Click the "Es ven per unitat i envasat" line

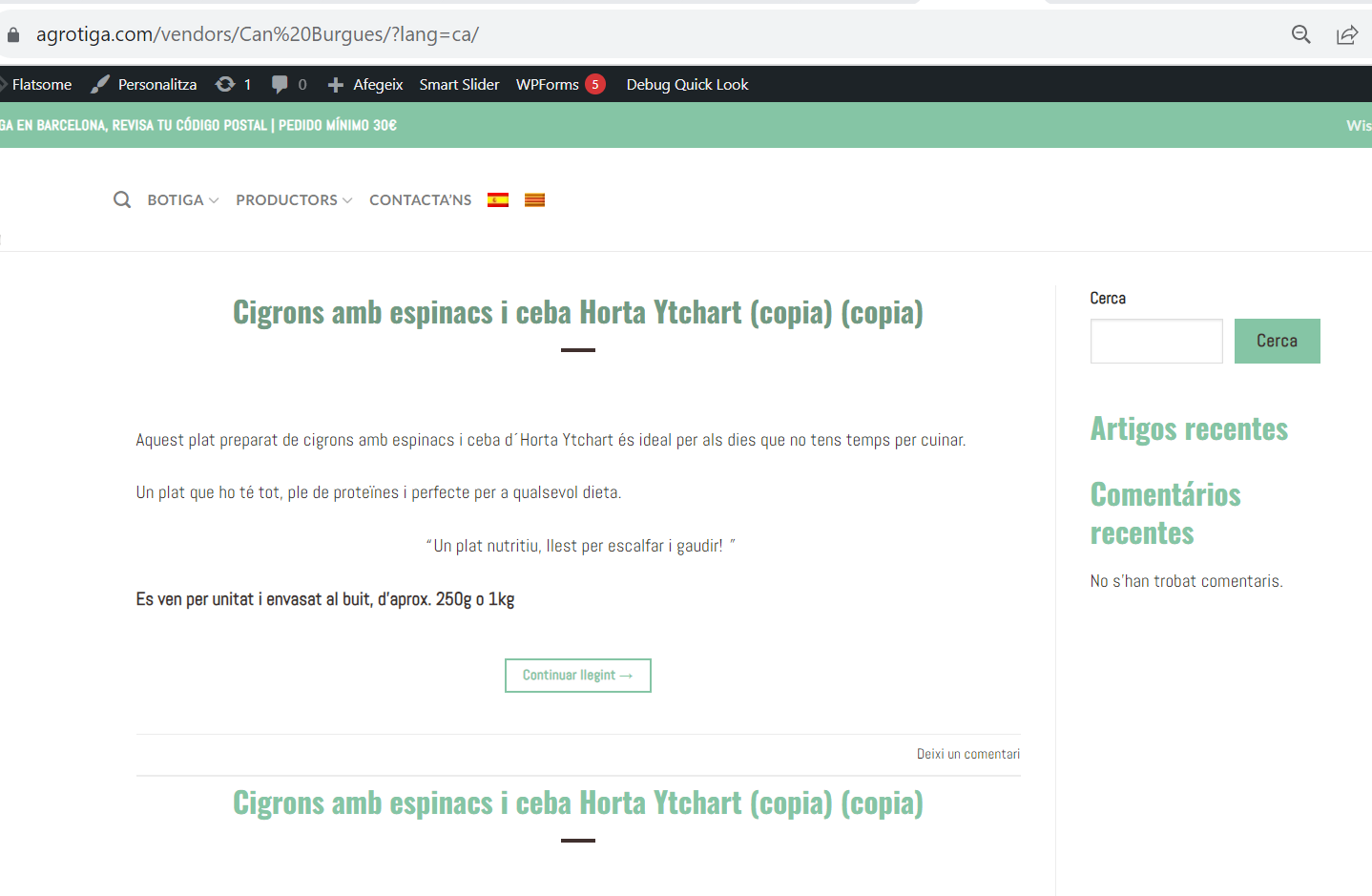pos(325,599)
